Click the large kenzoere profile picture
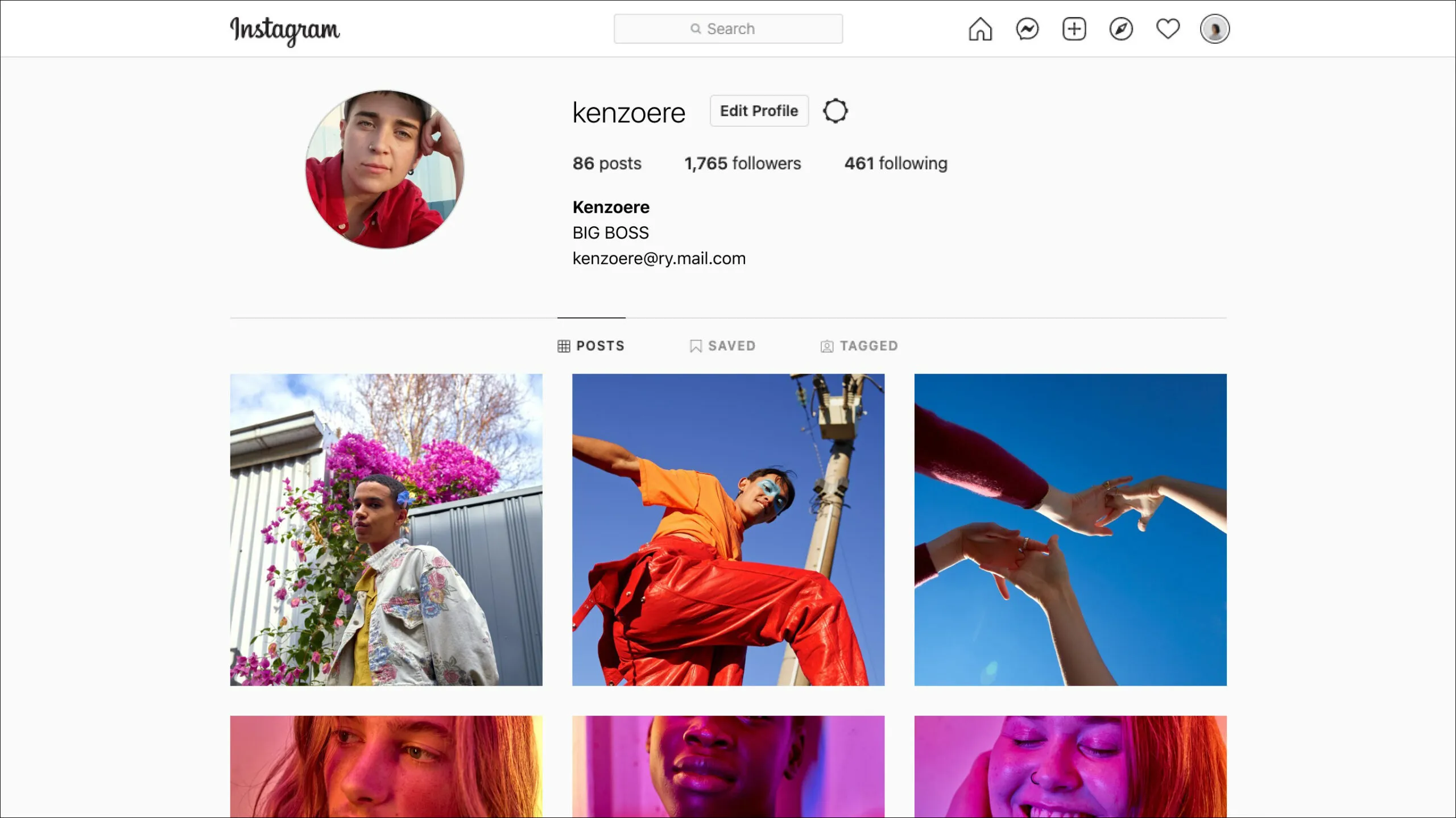 385,169
